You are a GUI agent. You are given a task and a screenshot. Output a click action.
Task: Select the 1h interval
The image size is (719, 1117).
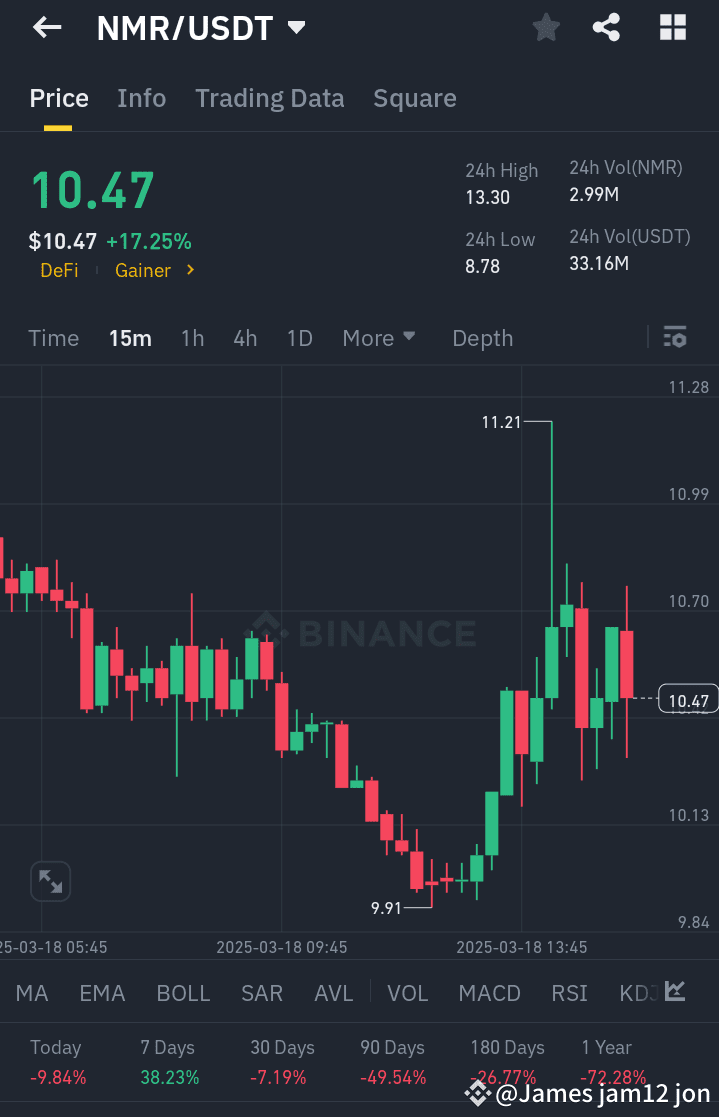pyautogui.click(x=192, y=338)
